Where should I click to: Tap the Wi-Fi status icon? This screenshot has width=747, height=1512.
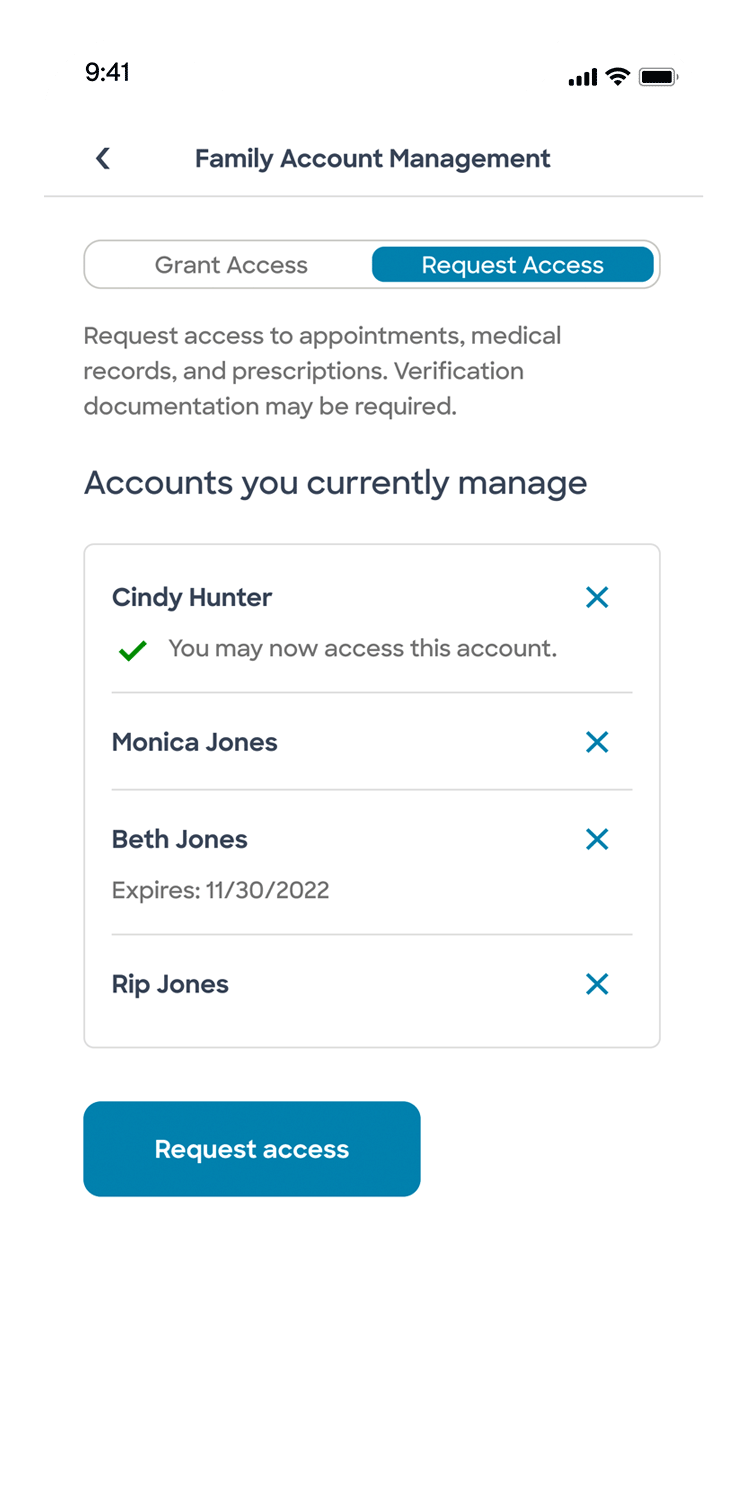tap(618, 76)
